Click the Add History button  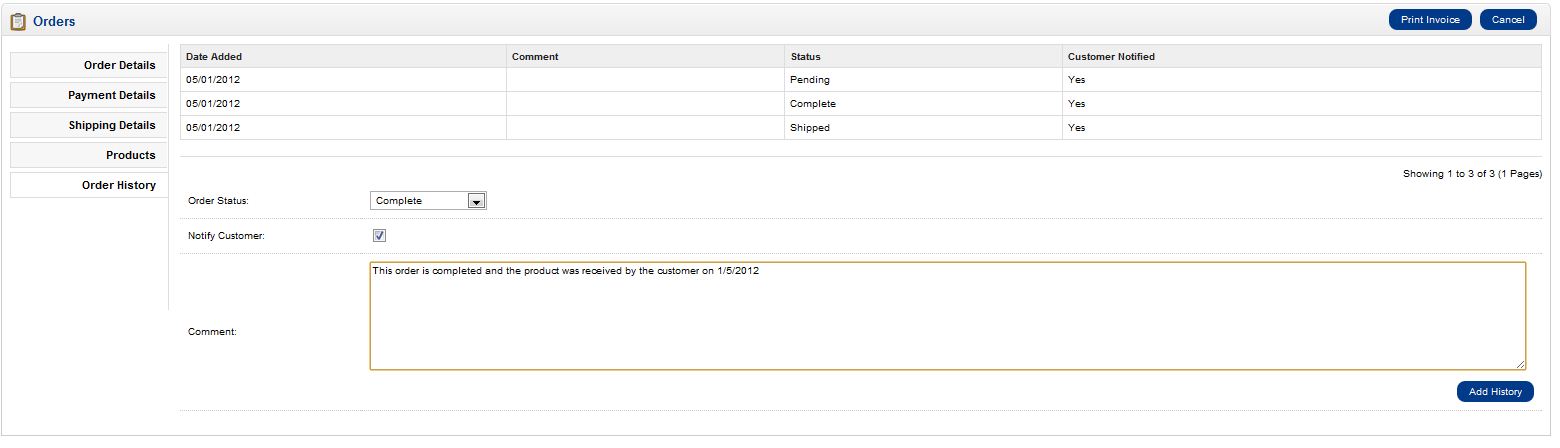[x=1495, y=392]
